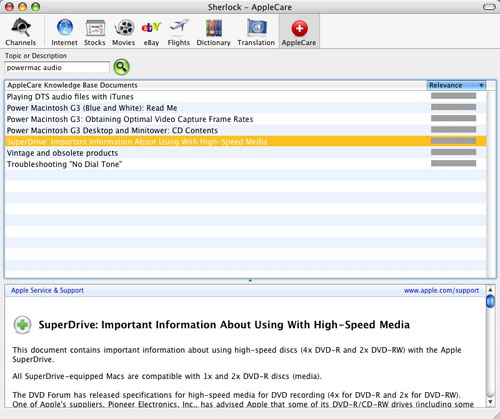The width and height of the screenshot is (500, 419).
Task: Click the Topic or Description search field
Action: [57, 68]
